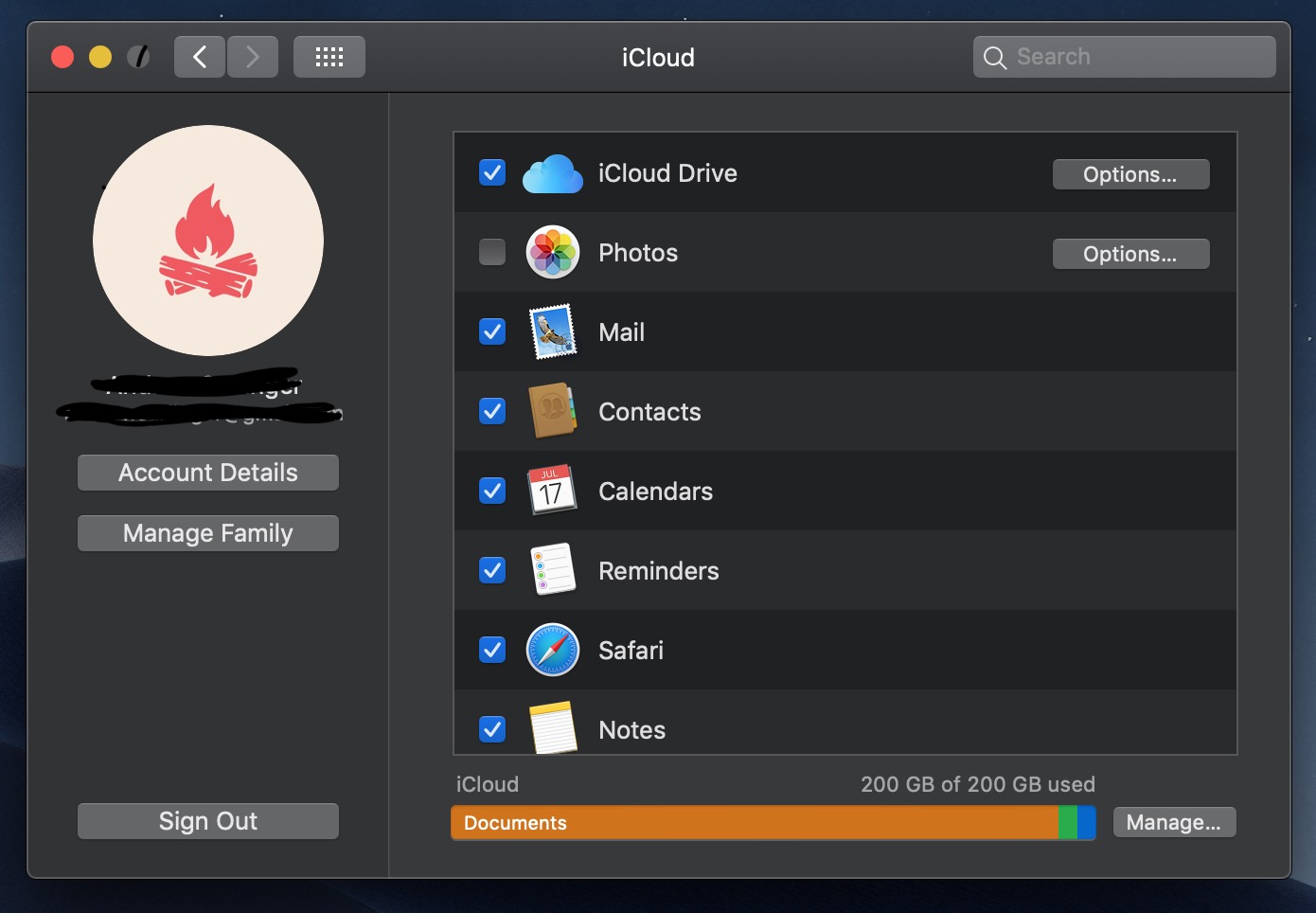Click Manage Family button

pos(208,533)
